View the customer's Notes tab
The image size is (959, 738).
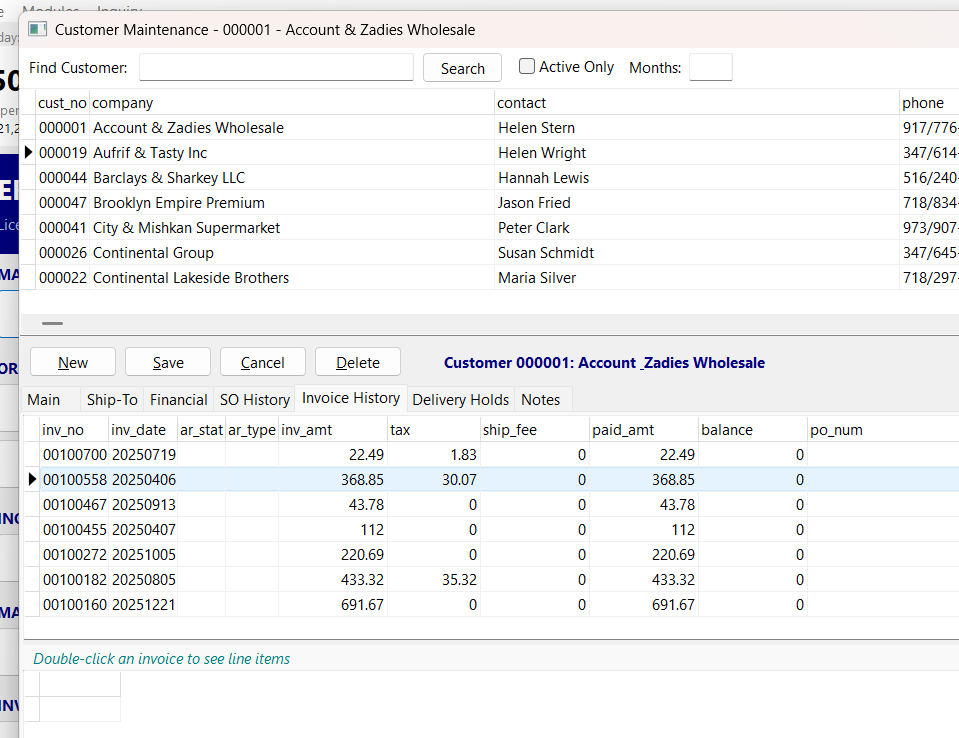[541, 399]
